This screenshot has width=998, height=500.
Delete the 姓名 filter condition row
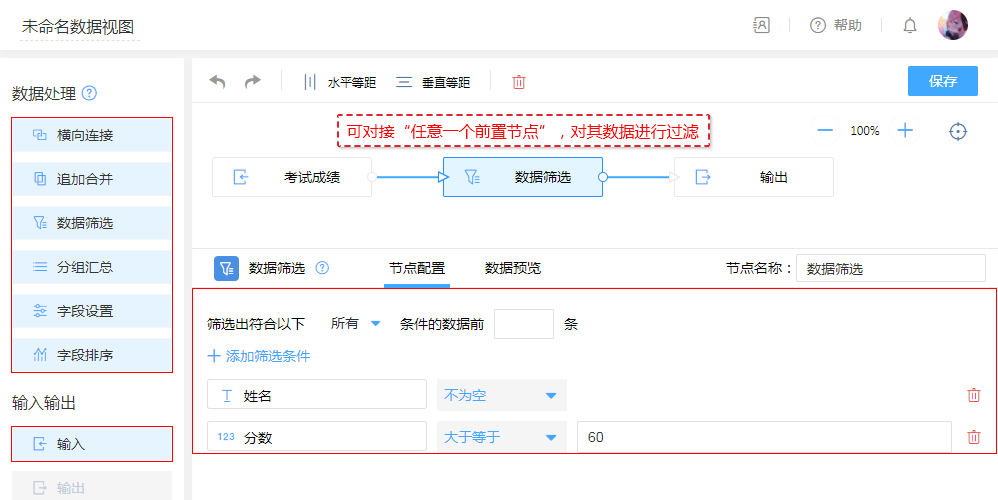[974, 395]
